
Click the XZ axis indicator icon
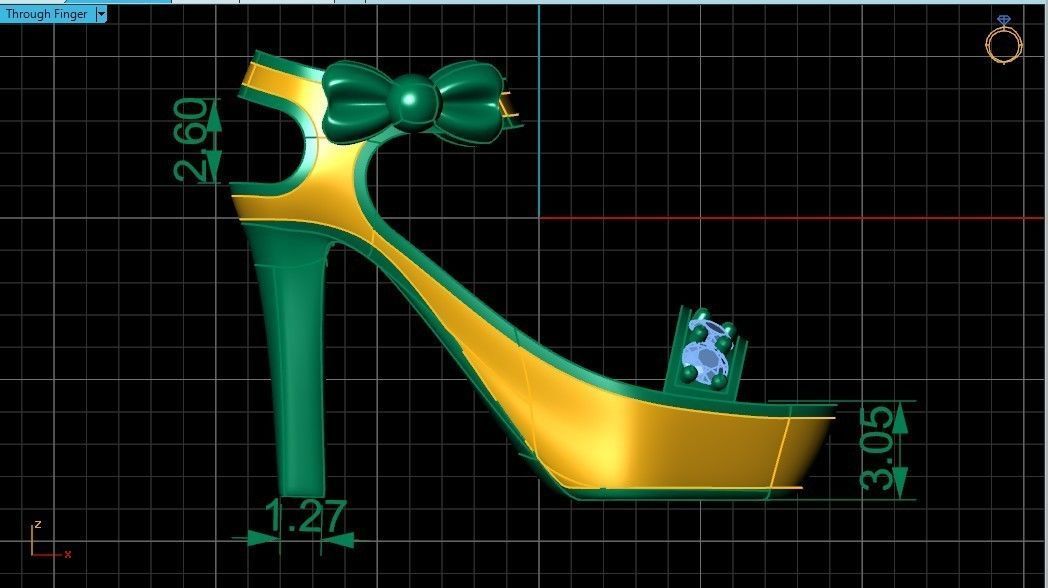point(49,540)
